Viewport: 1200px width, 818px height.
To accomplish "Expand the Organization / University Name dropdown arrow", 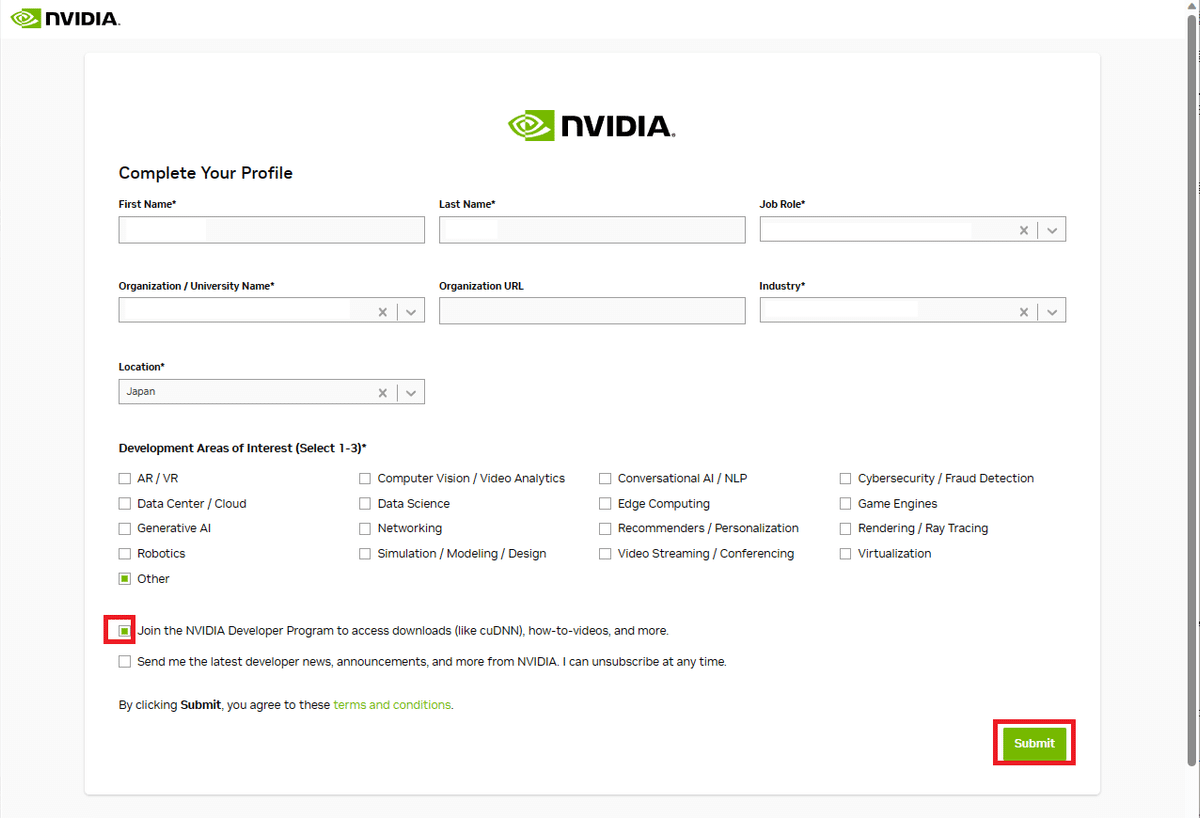I will [x=411, y=312].
